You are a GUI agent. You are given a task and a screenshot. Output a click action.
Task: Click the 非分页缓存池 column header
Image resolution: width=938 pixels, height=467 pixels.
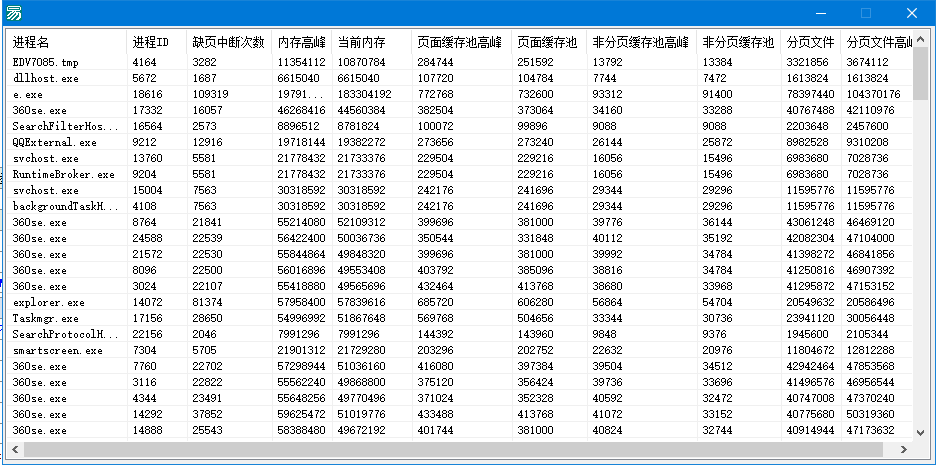tap(739, 42)
